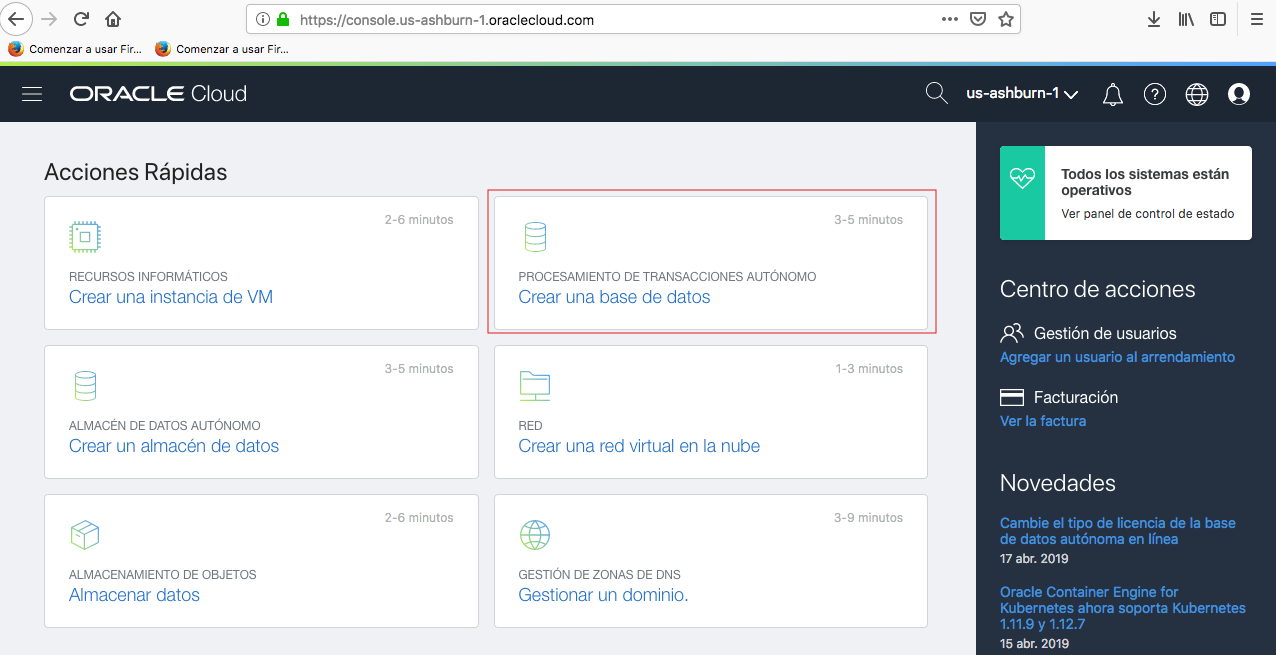
Task: Click the page actions ellipsis in address bar
Action: (x=949, y=18)
